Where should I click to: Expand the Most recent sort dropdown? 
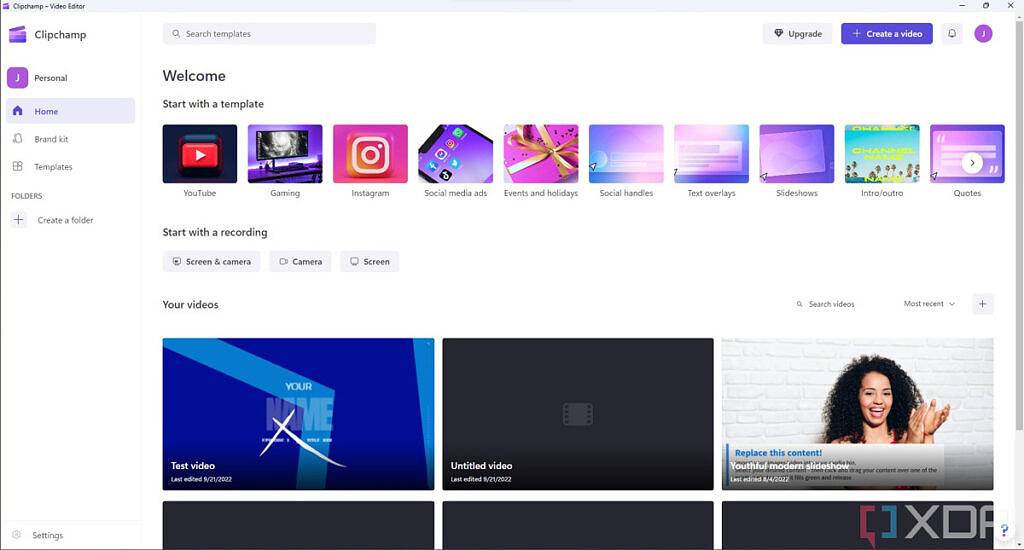pos(929,304)
